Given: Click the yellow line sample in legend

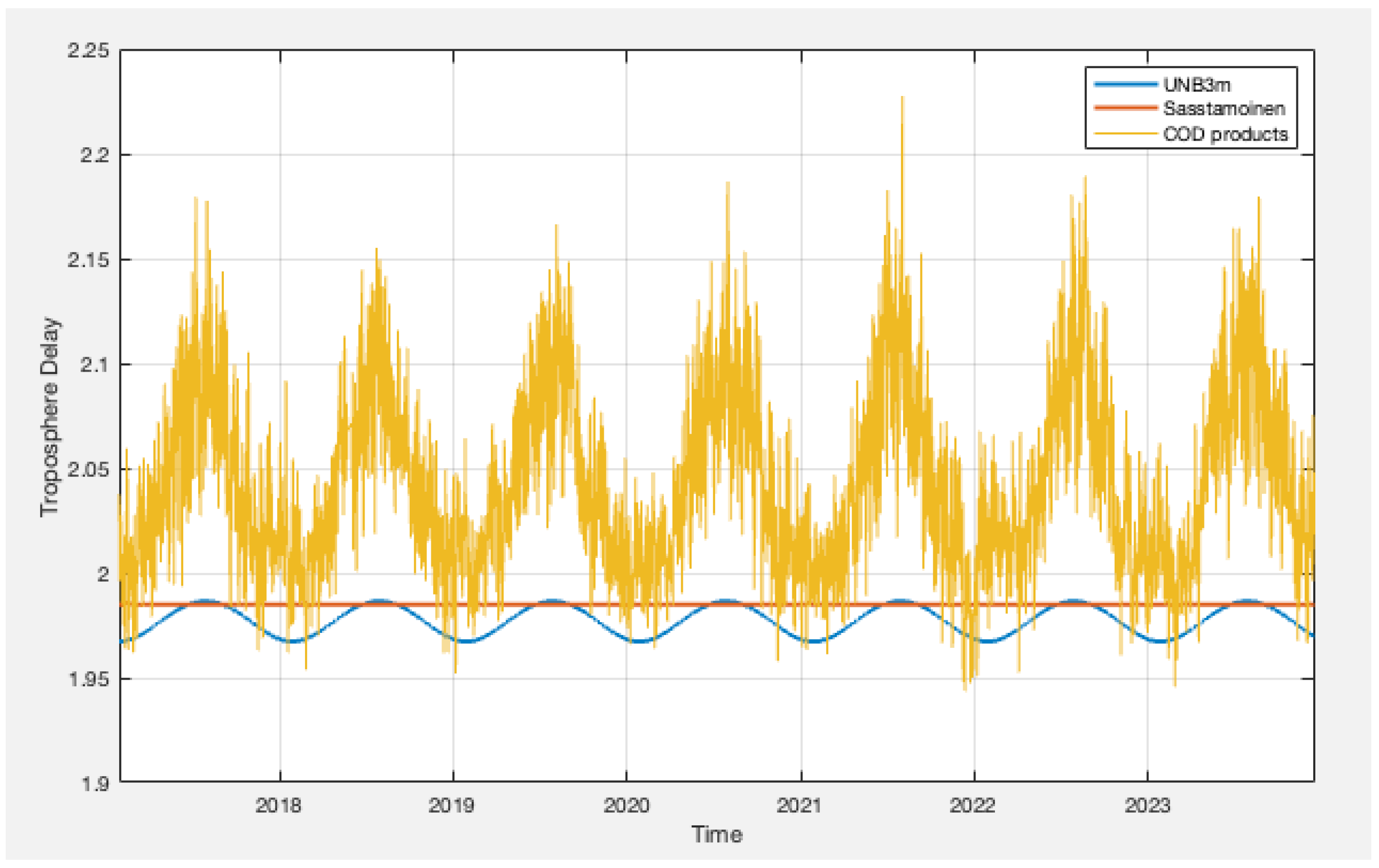Looking at the screenshot, I should point(1125,134).
